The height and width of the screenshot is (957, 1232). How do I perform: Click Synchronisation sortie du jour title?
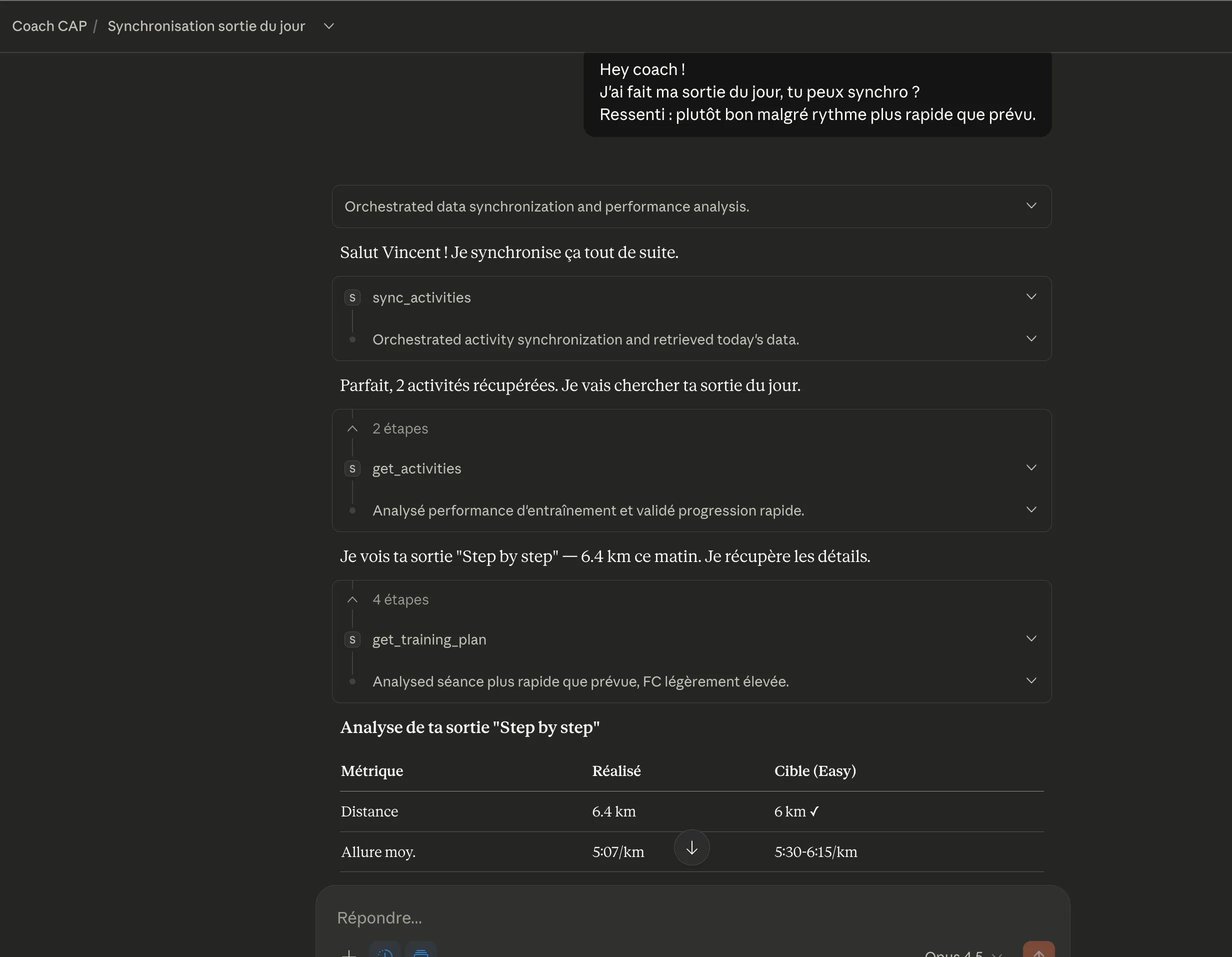click(x=206, y=26)
